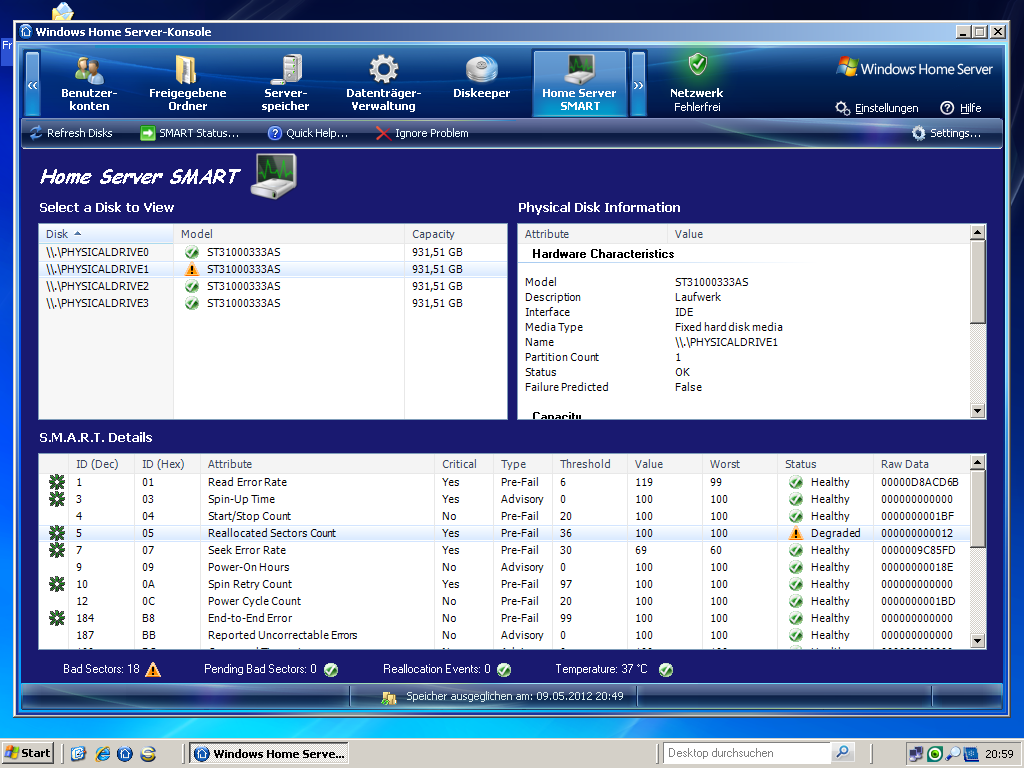Click the Desktop durchsuchen search field

(x=747, y=753)
